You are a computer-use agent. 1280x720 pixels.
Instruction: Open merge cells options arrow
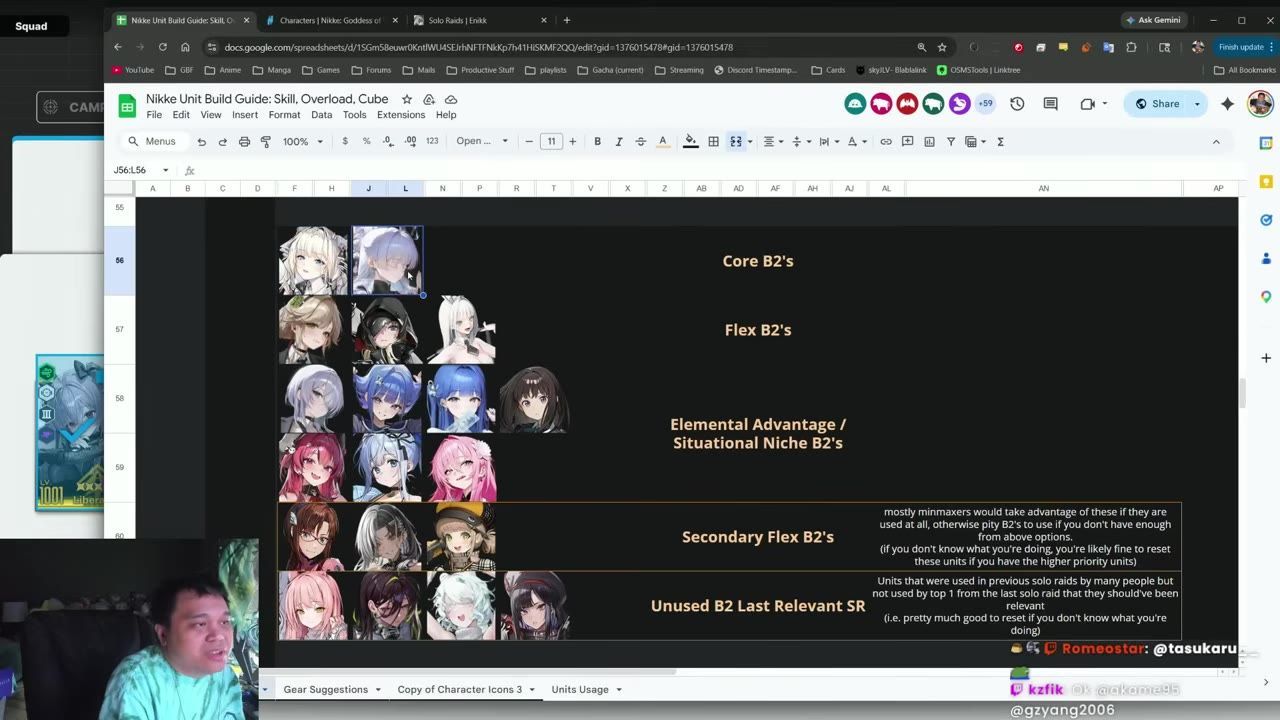tap(750, 142)
